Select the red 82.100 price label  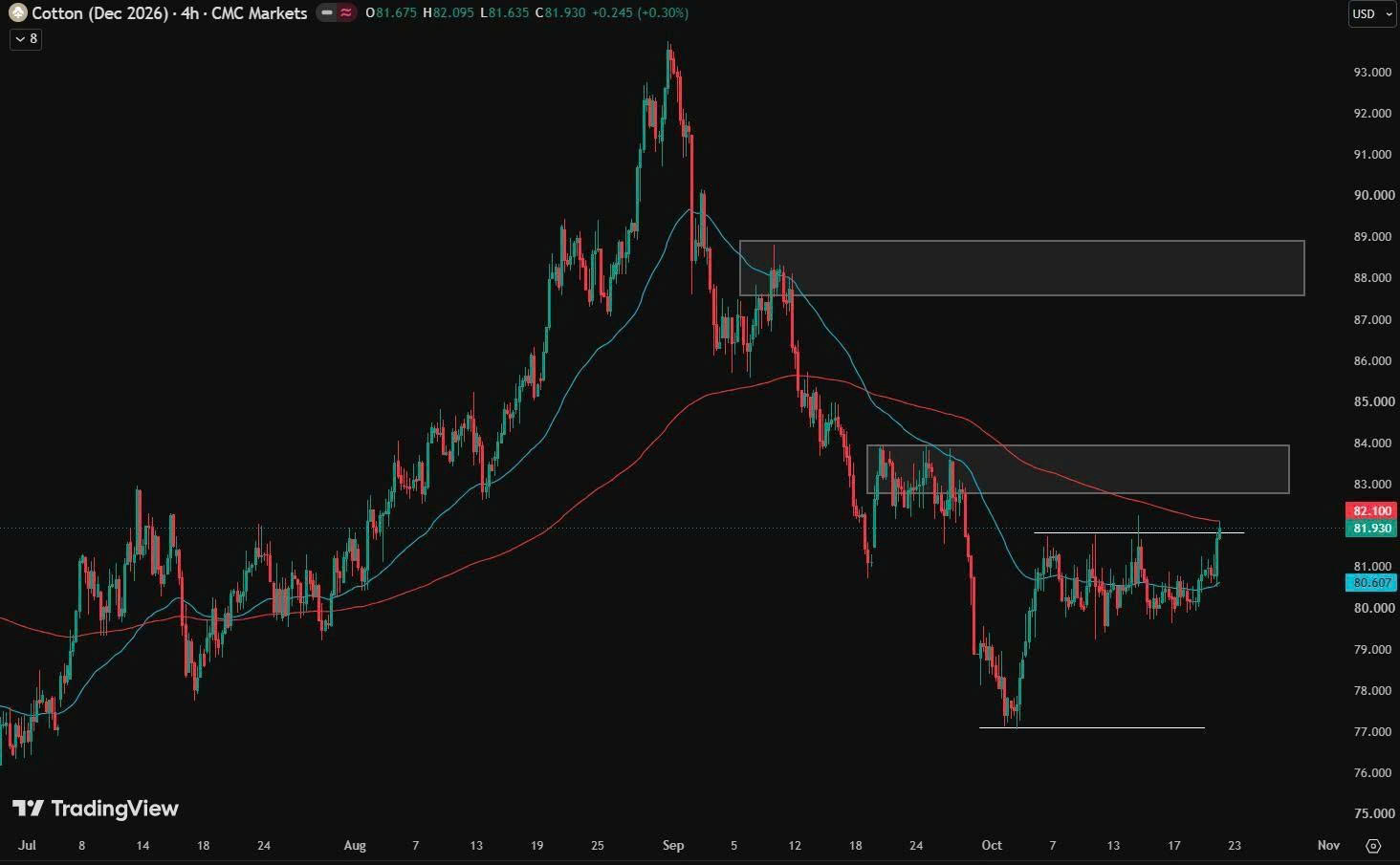1371,511
